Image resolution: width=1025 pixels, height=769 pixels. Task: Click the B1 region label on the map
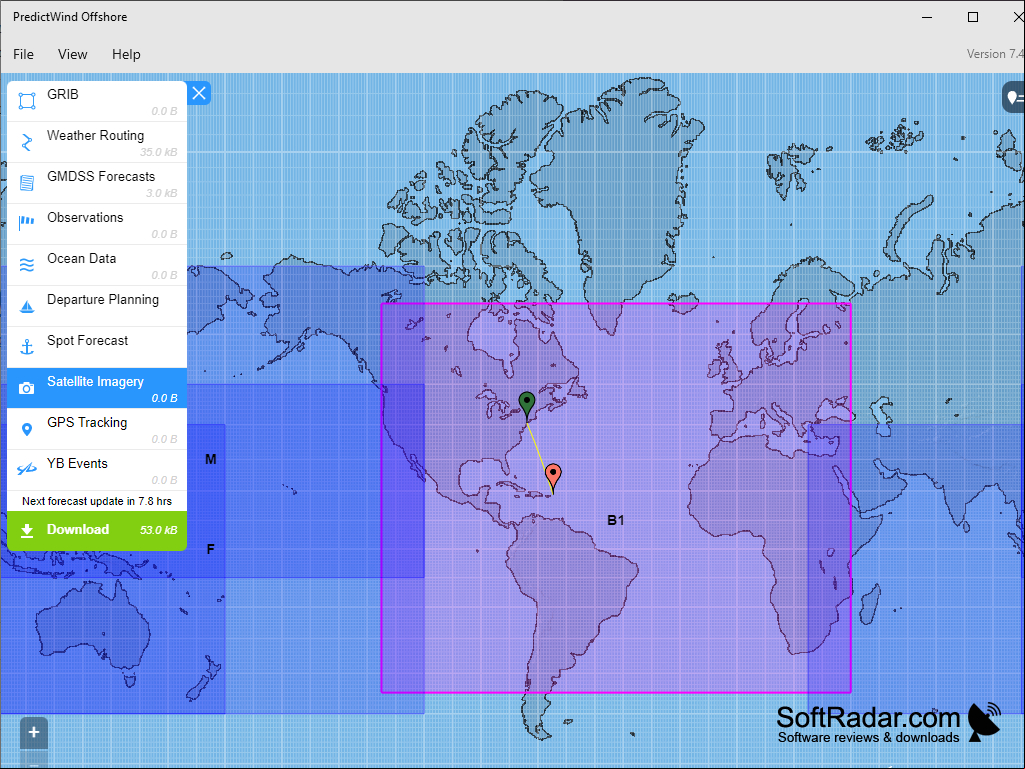[616, 521]
